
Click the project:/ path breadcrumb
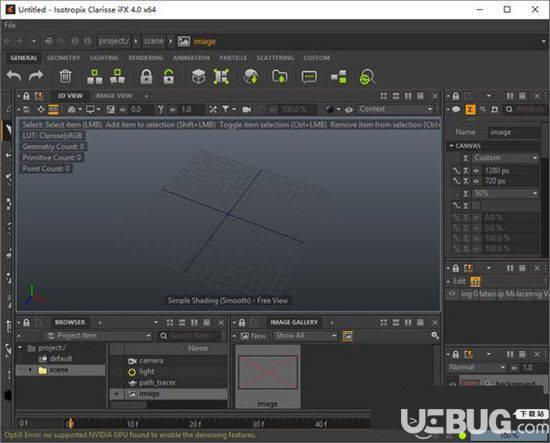click(x=114, y=41)
